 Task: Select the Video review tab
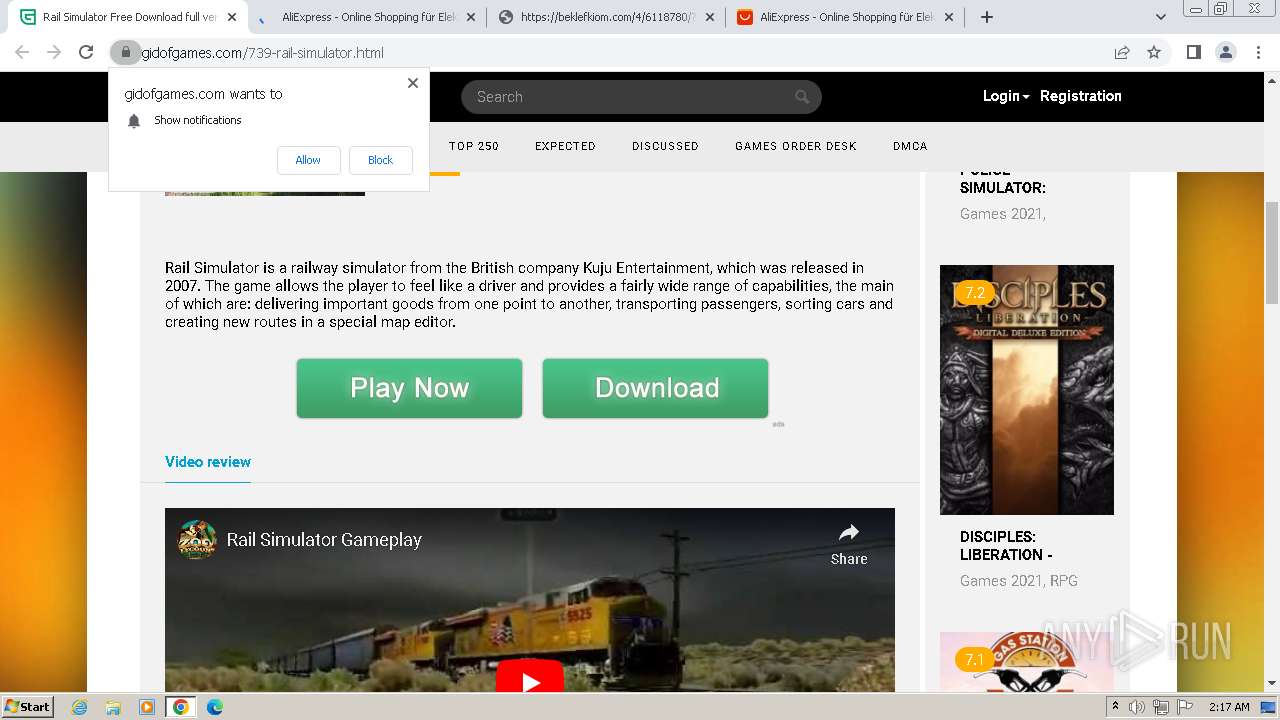pyautogui.click(x=208, y=462)
